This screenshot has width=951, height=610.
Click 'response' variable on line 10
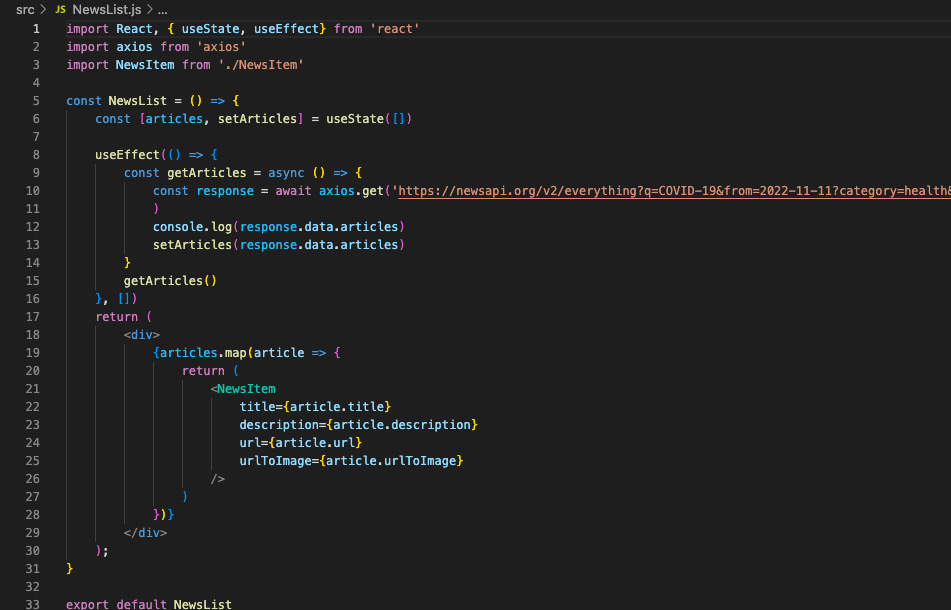click(225, 191)
